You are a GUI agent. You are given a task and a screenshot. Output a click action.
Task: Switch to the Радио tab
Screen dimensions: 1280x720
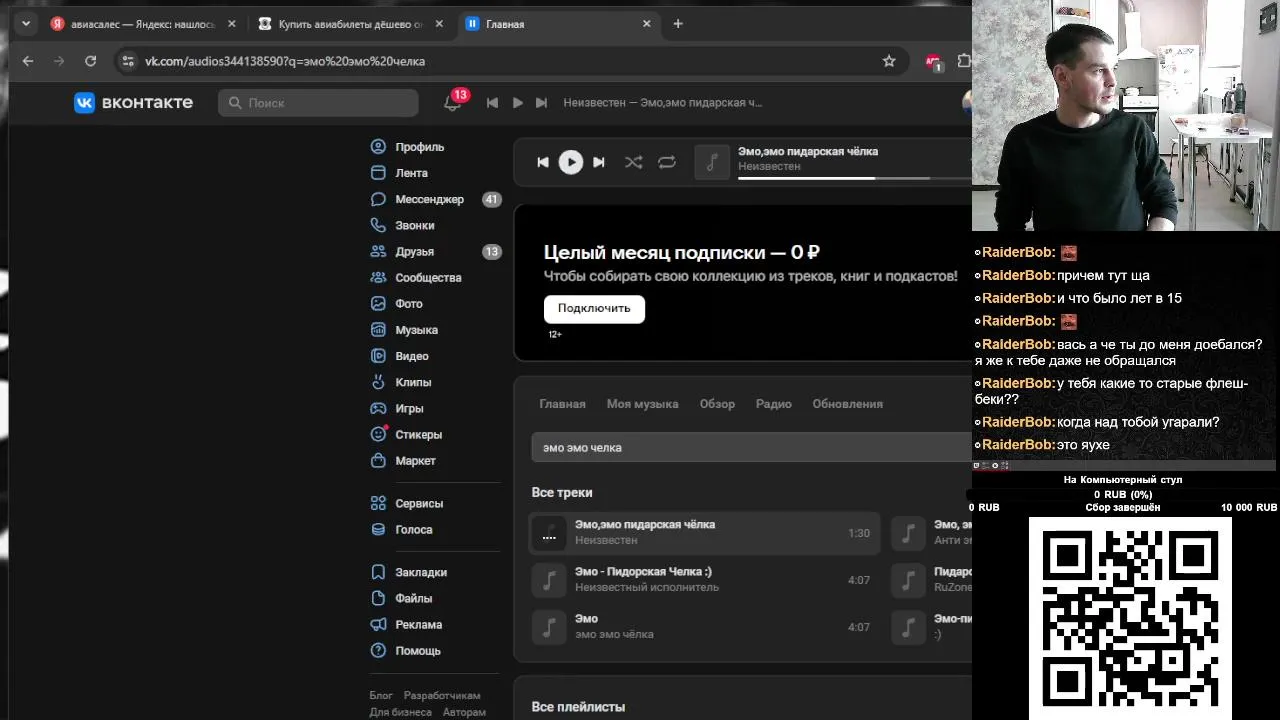tap(773, 404)
